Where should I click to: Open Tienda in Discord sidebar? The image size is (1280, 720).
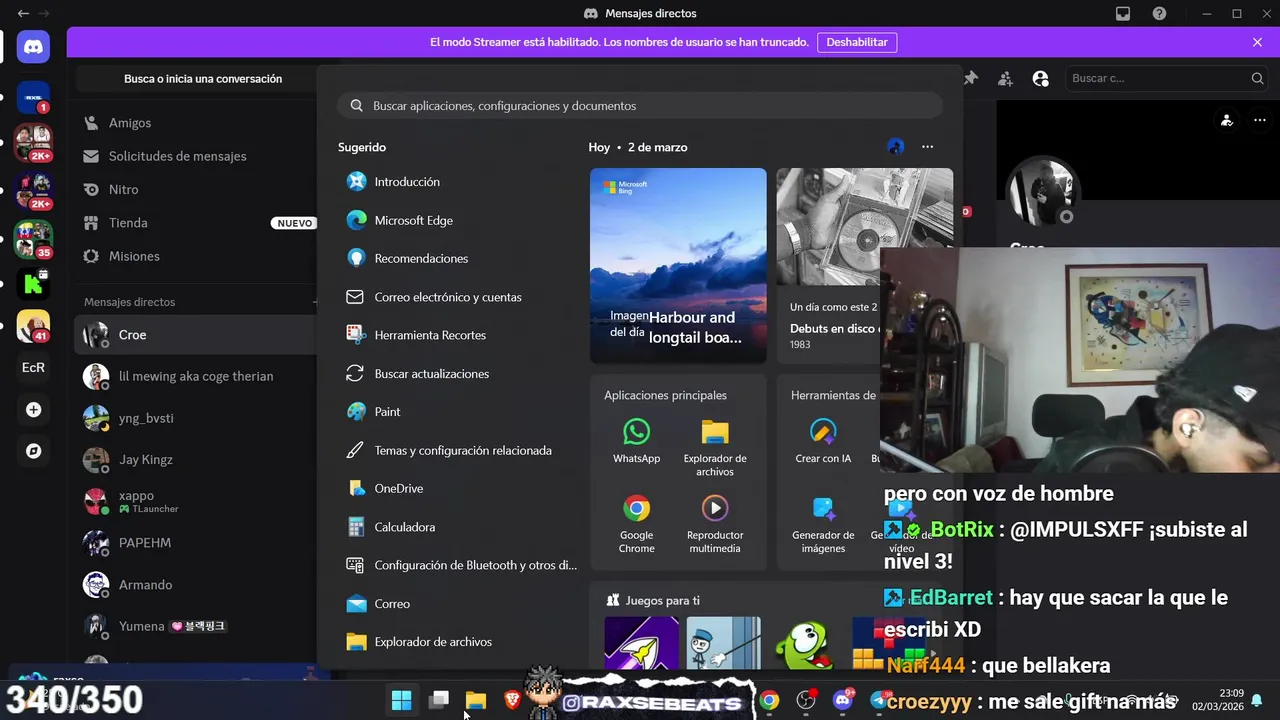click(x=195, y=223)
